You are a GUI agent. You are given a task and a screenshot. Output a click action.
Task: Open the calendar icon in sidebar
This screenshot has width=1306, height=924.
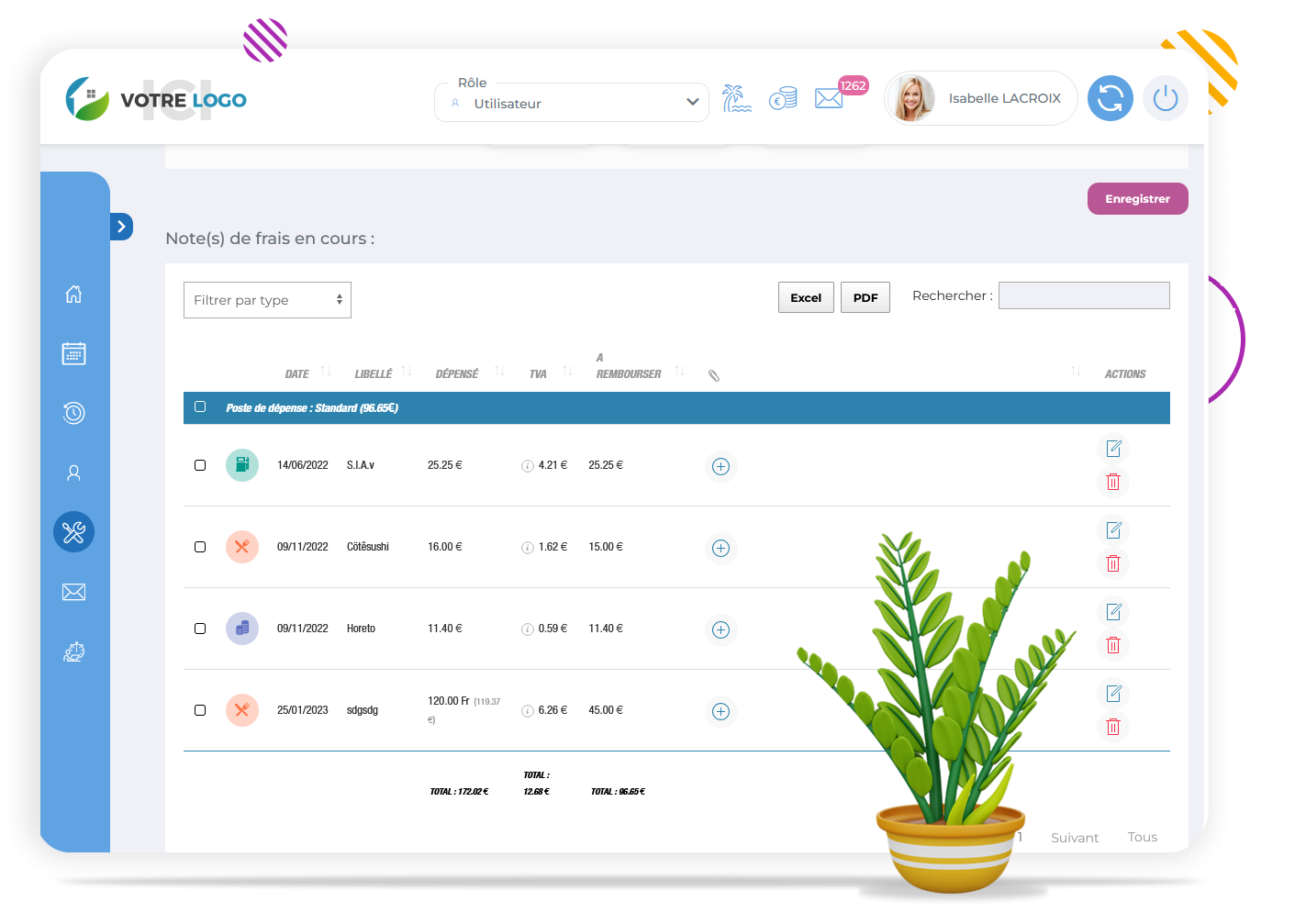coord(73,353)
